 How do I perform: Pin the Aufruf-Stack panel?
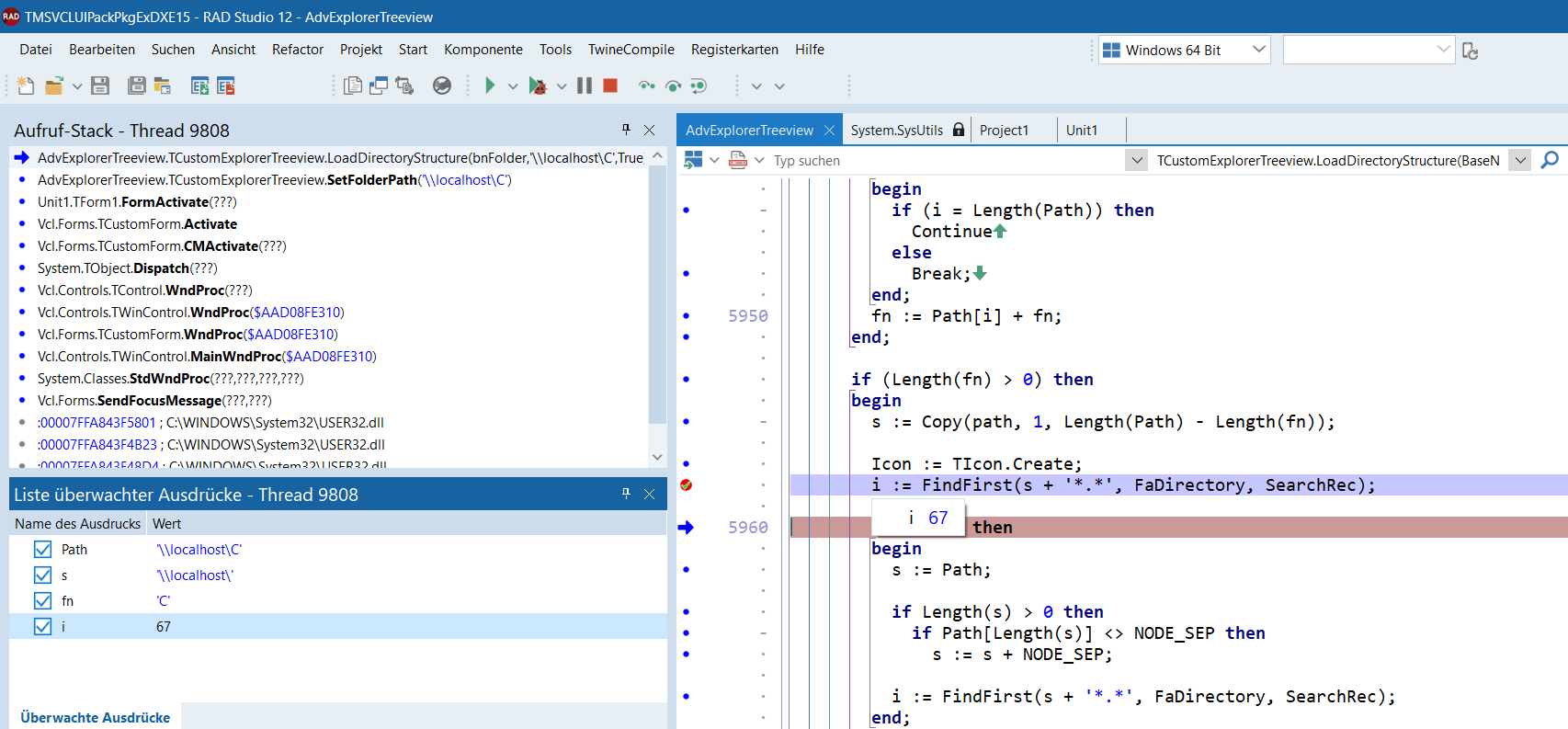[x=626, y=130]
